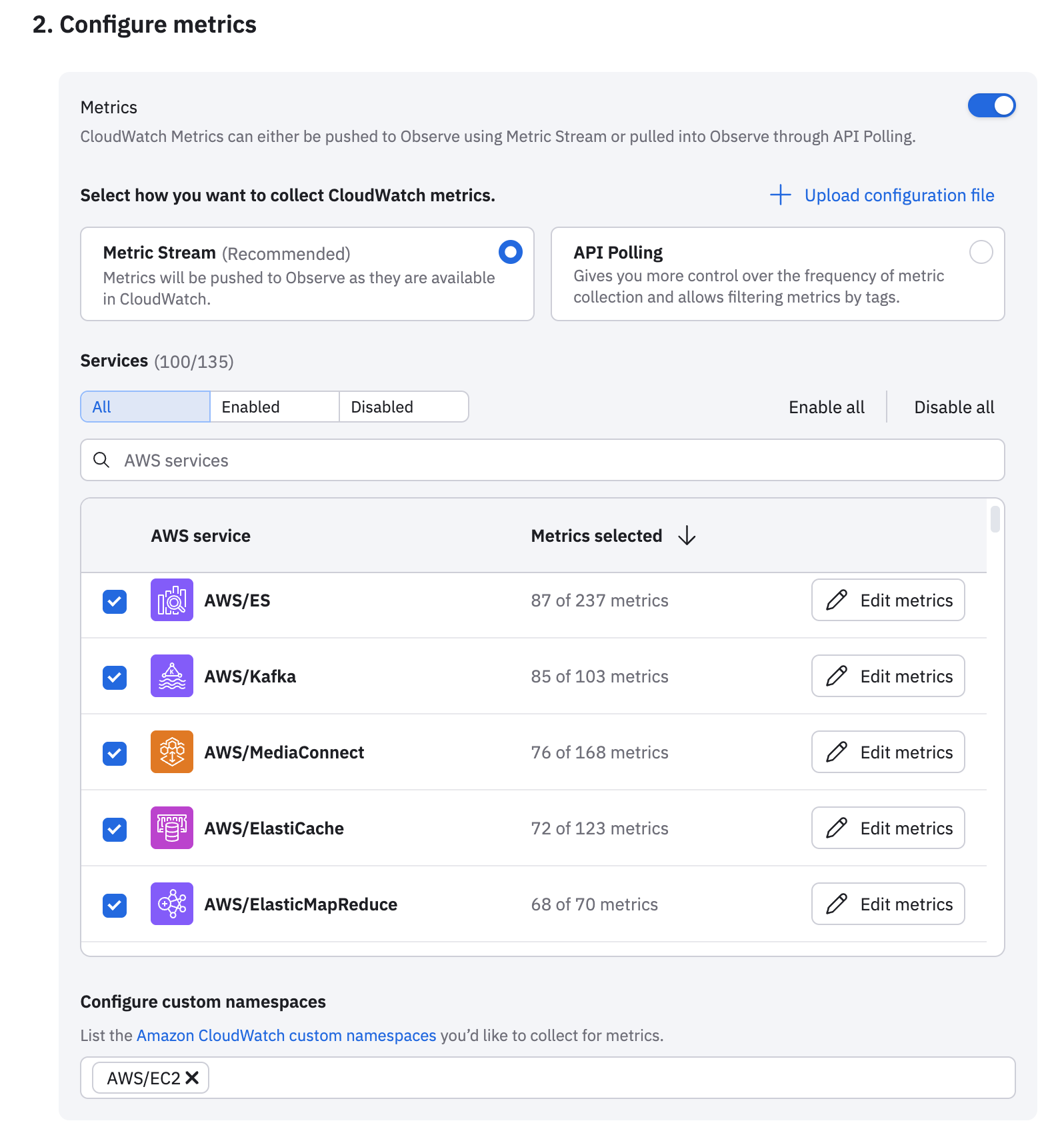Click the AWS/ES service icon
The image size is (1064, 1133).
tap(172, 600)
